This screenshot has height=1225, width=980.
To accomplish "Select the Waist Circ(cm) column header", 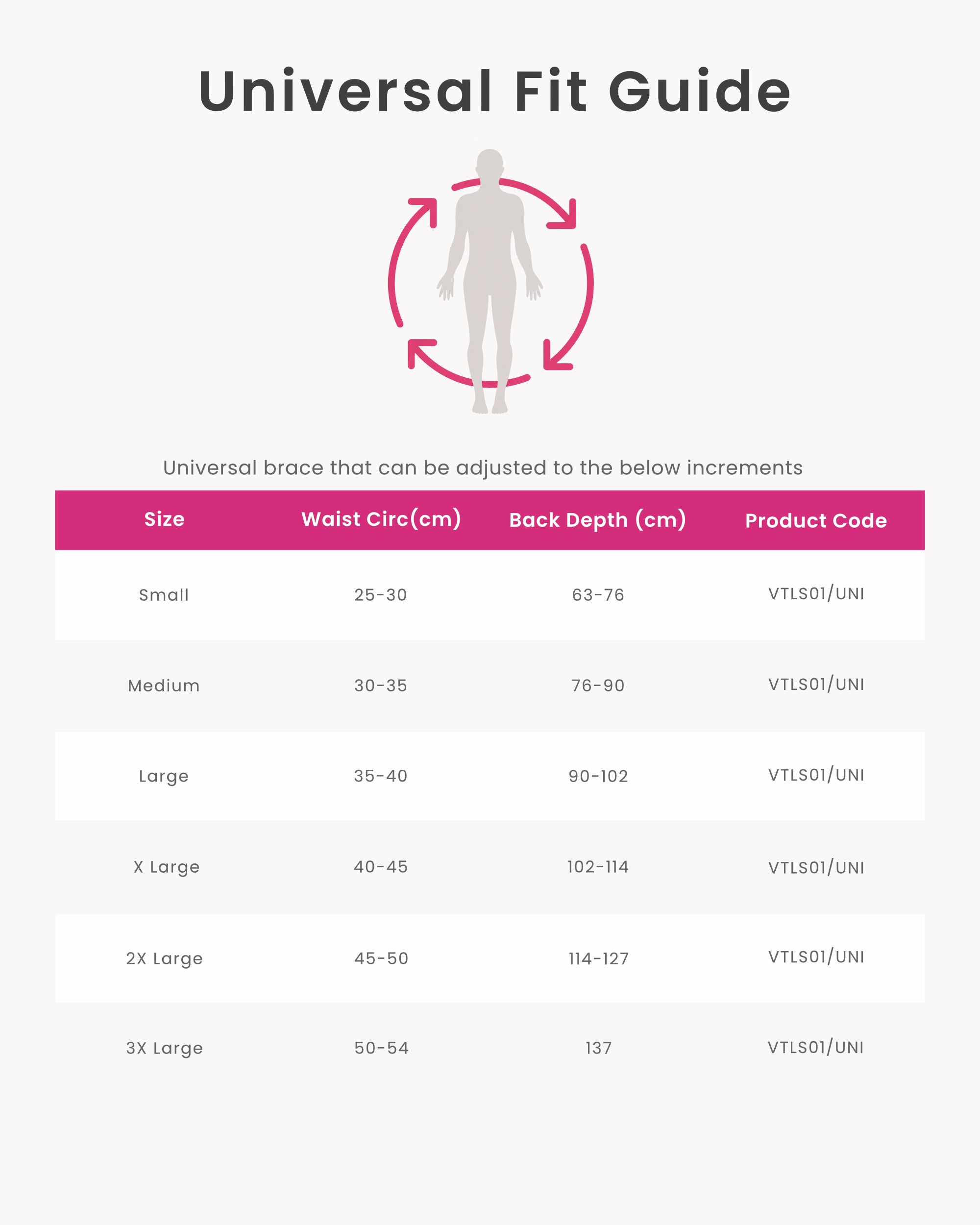I will click(x=381, y=519).
